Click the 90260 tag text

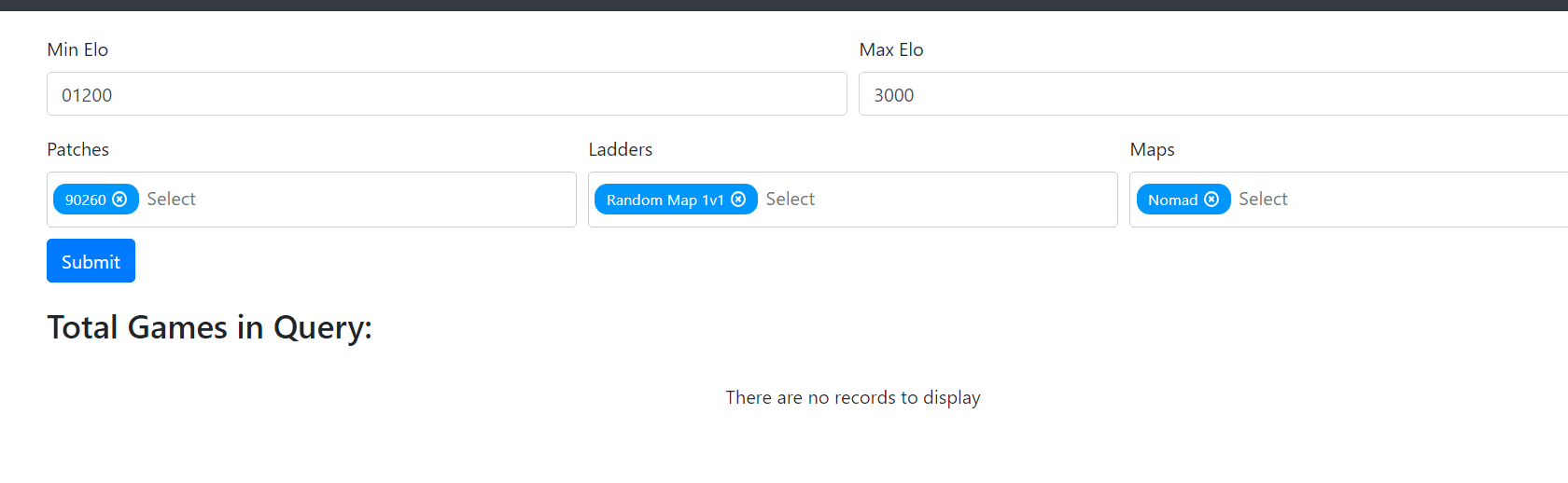[x=85, y=200]
